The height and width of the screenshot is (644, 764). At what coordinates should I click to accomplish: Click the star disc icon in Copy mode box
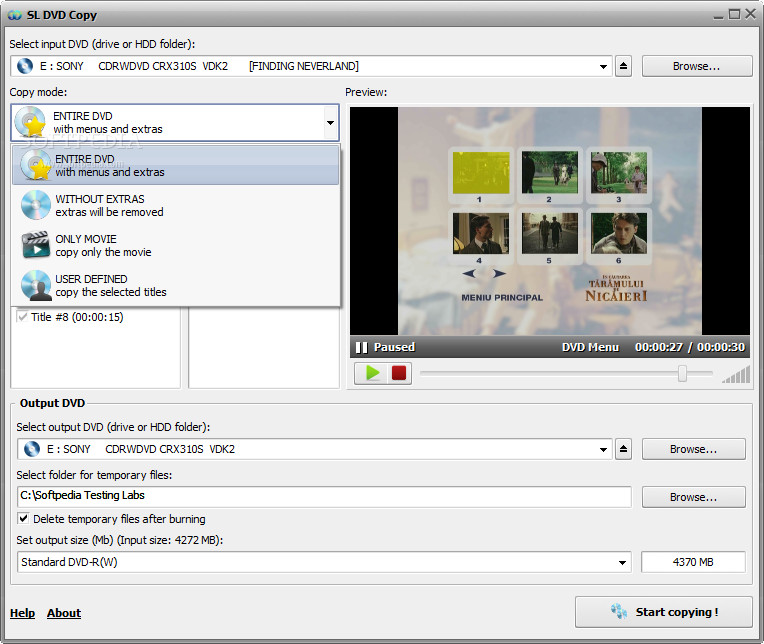(x=30, y=122)
